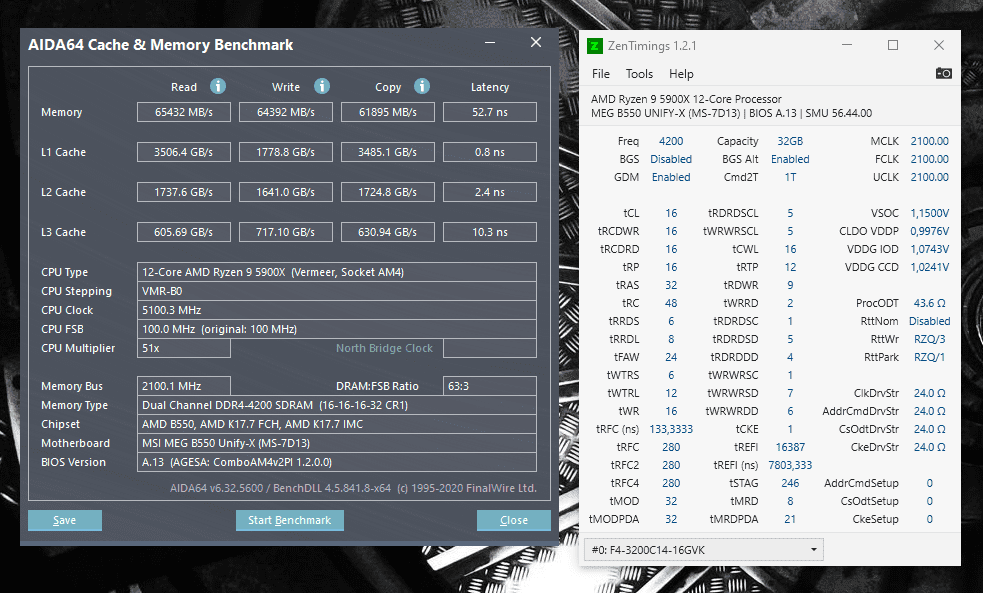Click the BGS Alt Enabled value

pyautogui.click(x=790, y=159)
